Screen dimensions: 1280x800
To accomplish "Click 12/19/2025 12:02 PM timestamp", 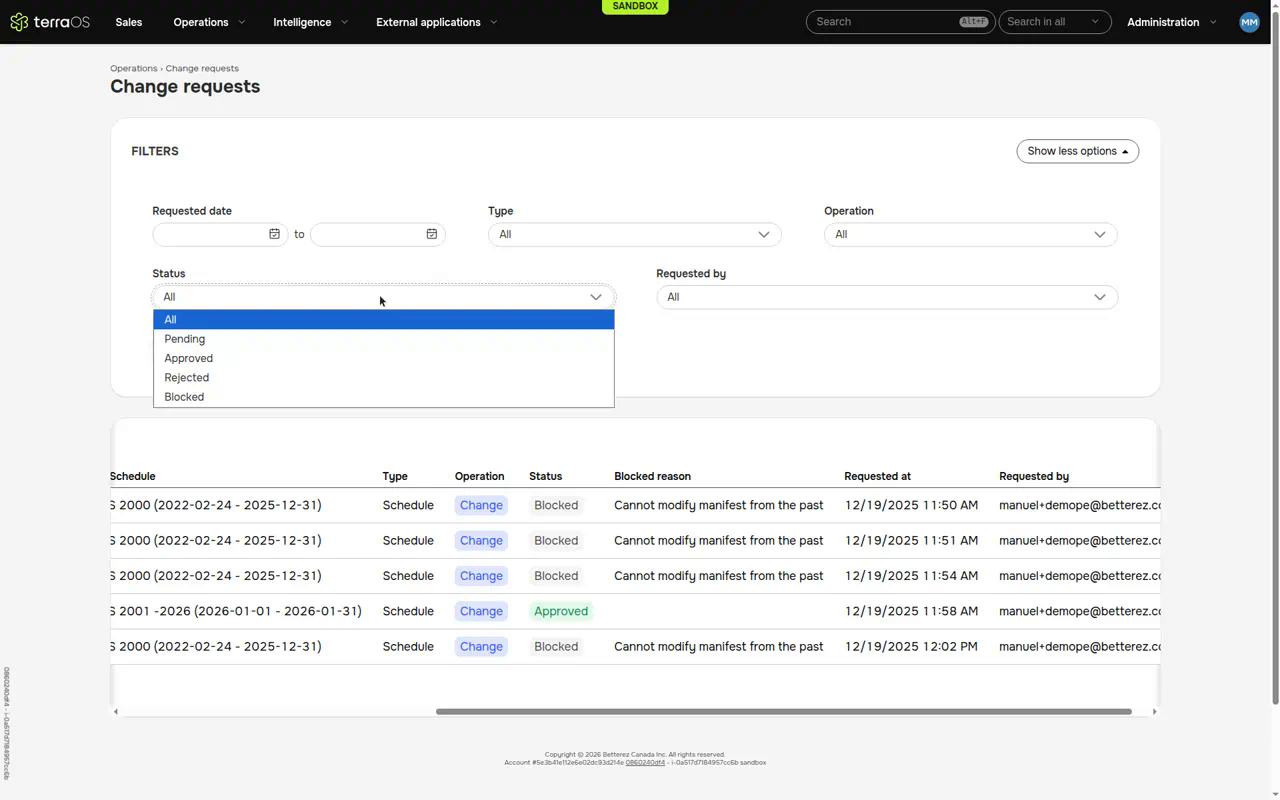I will click(x=911, y=647).
